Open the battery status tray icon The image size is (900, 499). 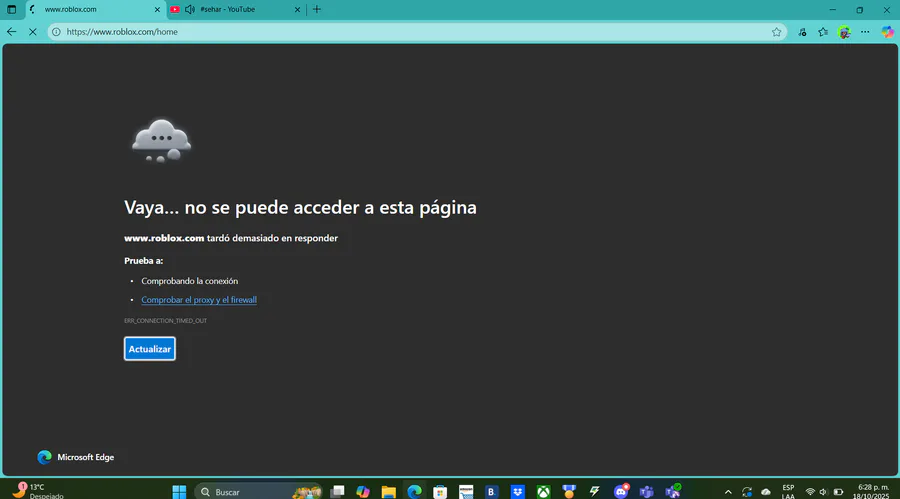[x=838, y=492]
